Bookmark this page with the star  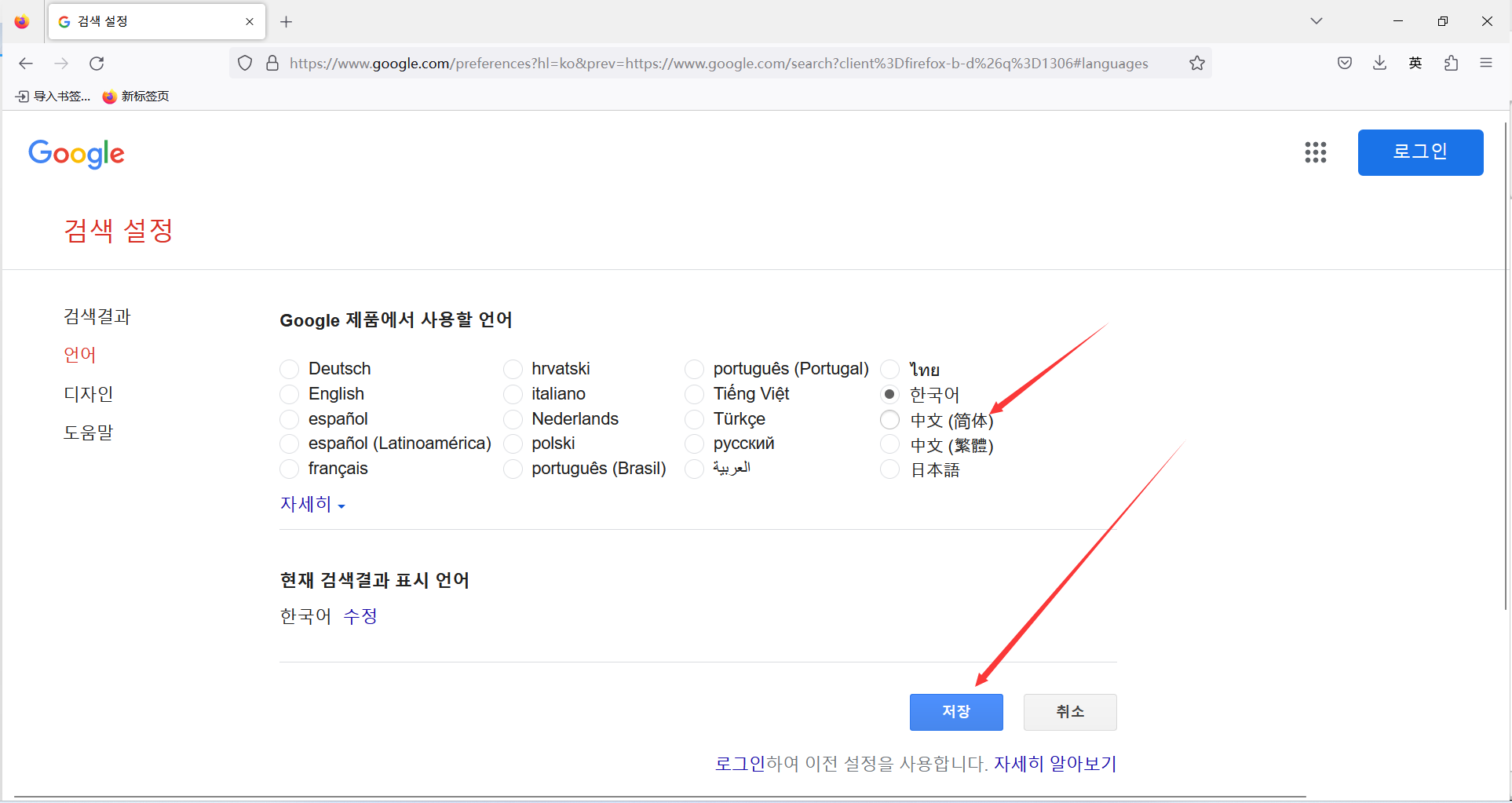1196,64
